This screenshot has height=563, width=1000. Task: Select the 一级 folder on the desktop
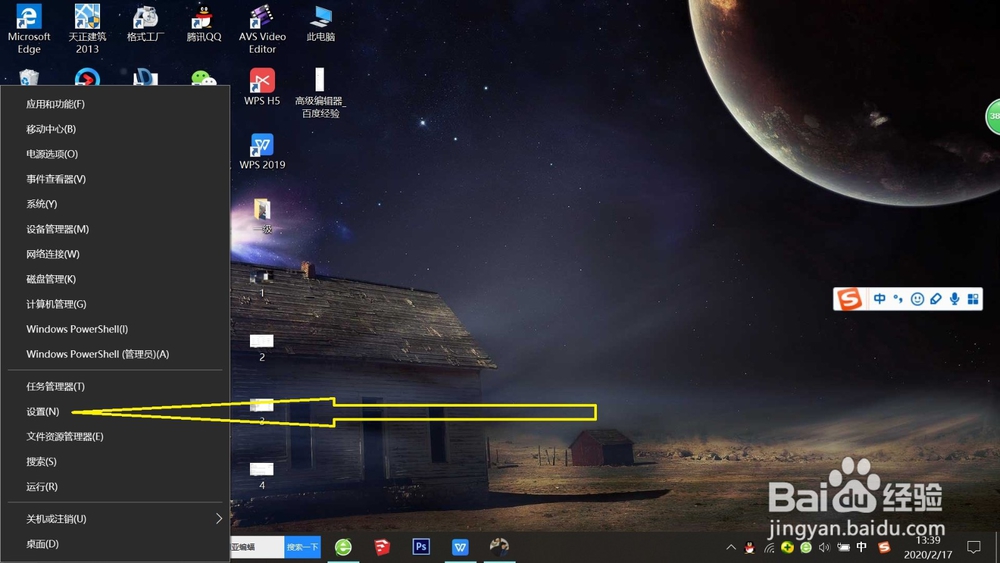coord(262,216)
